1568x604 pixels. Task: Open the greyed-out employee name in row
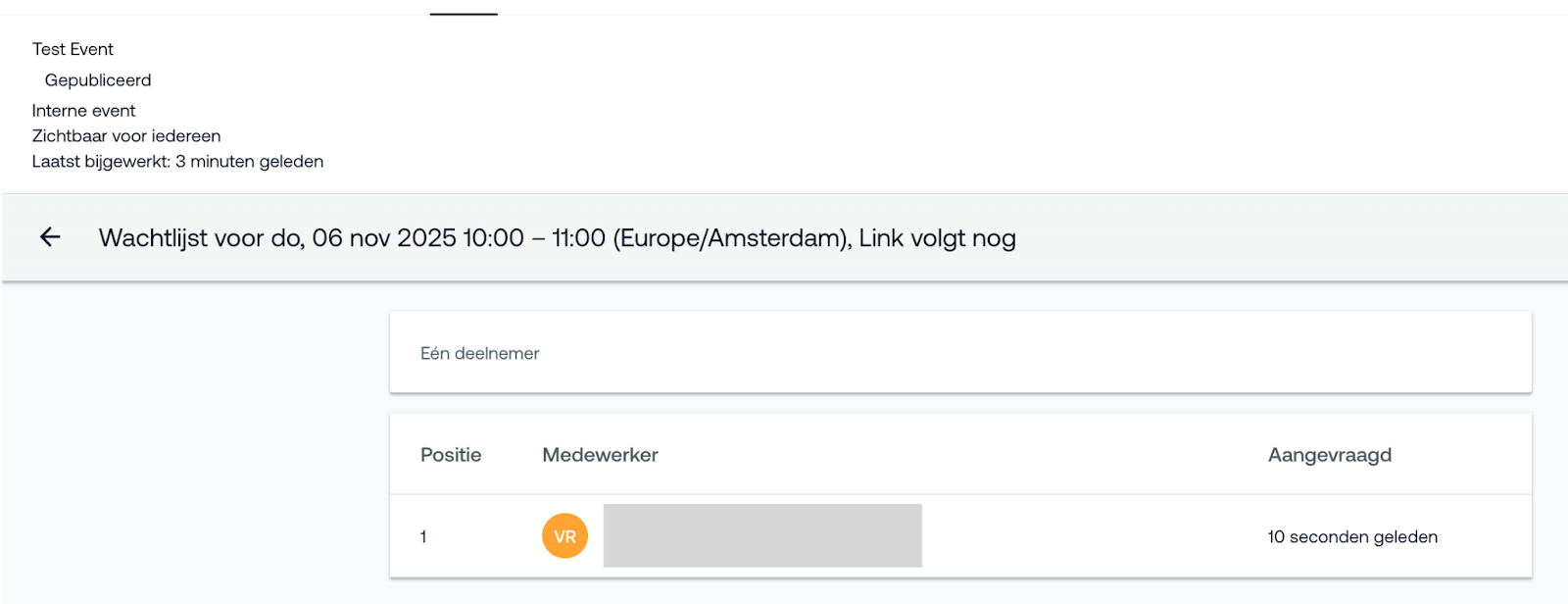coord(762,536)
